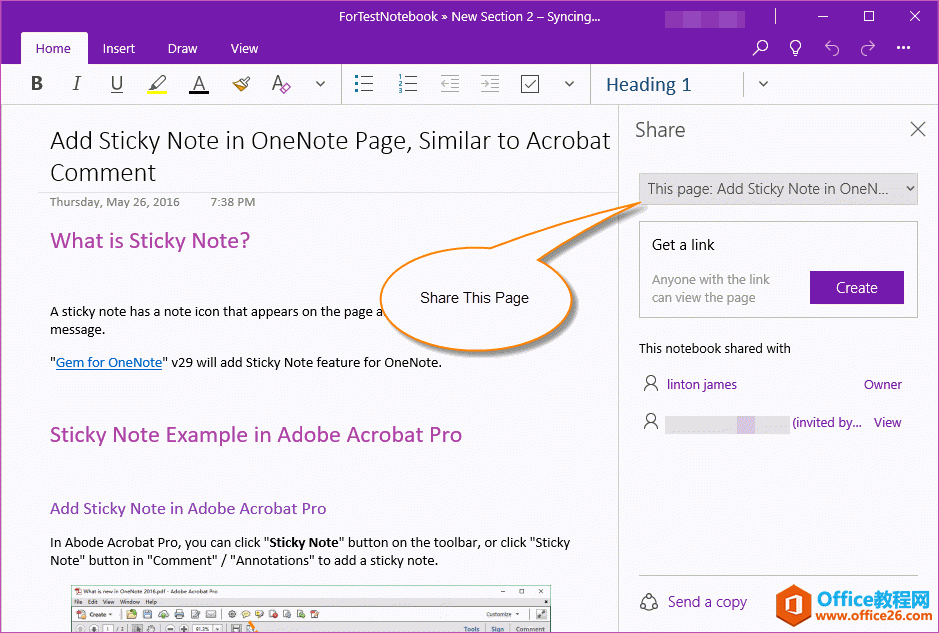The width and height of the screenshot is (939, 633).
Task: Close the Share panel
Action: [918, 129]
